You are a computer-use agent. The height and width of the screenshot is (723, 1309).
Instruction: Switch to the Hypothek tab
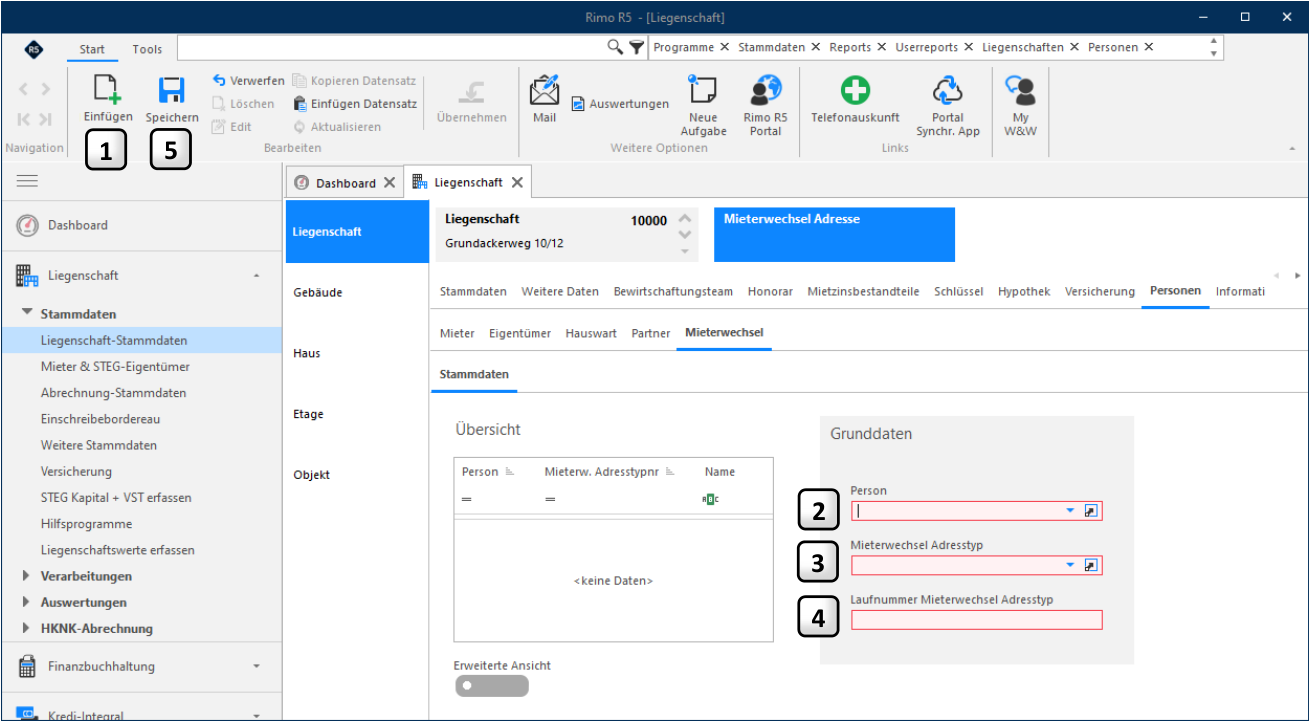(x=1024, y=291)
